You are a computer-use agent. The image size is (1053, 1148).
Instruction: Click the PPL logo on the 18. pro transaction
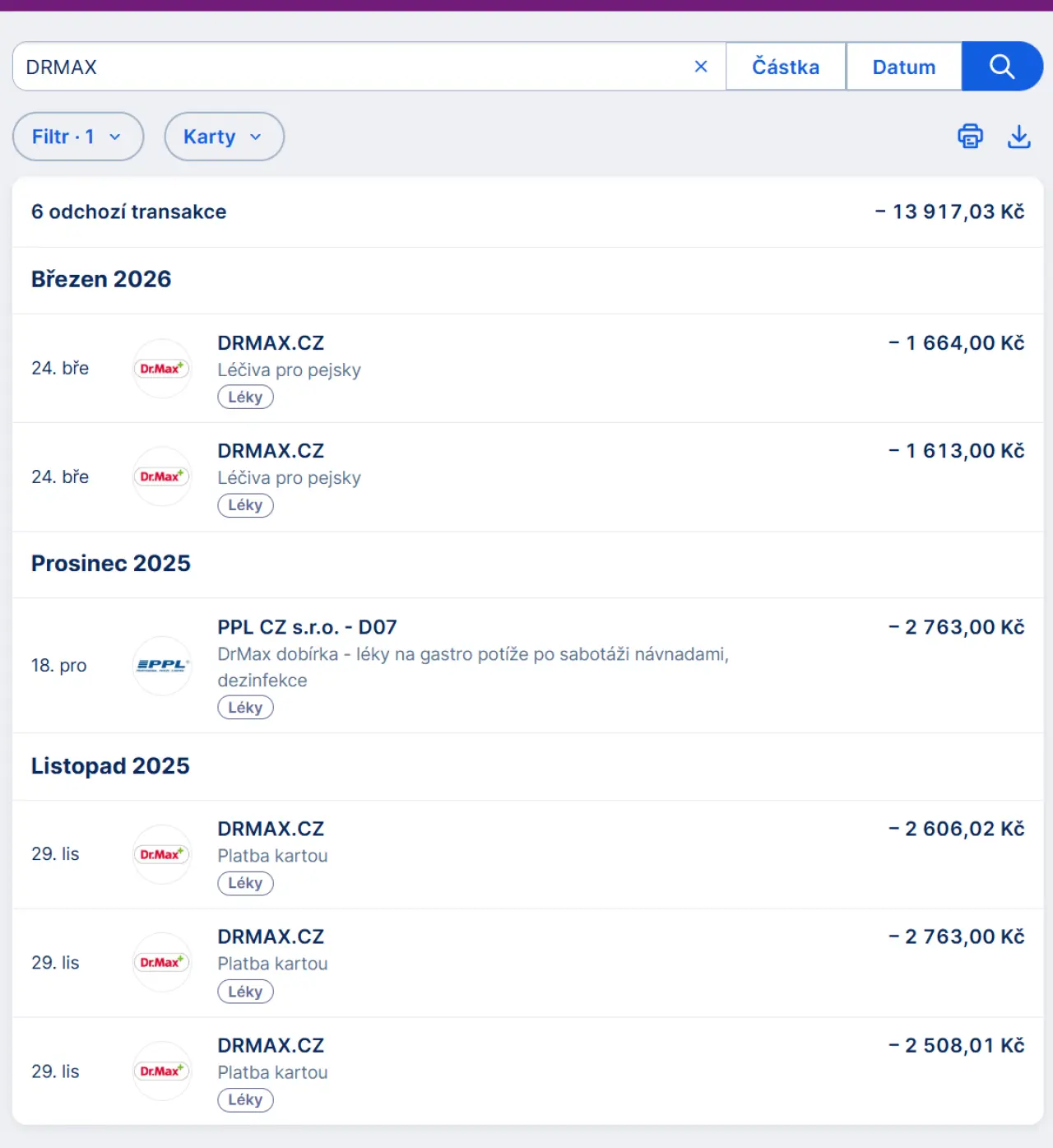point(162,666)
